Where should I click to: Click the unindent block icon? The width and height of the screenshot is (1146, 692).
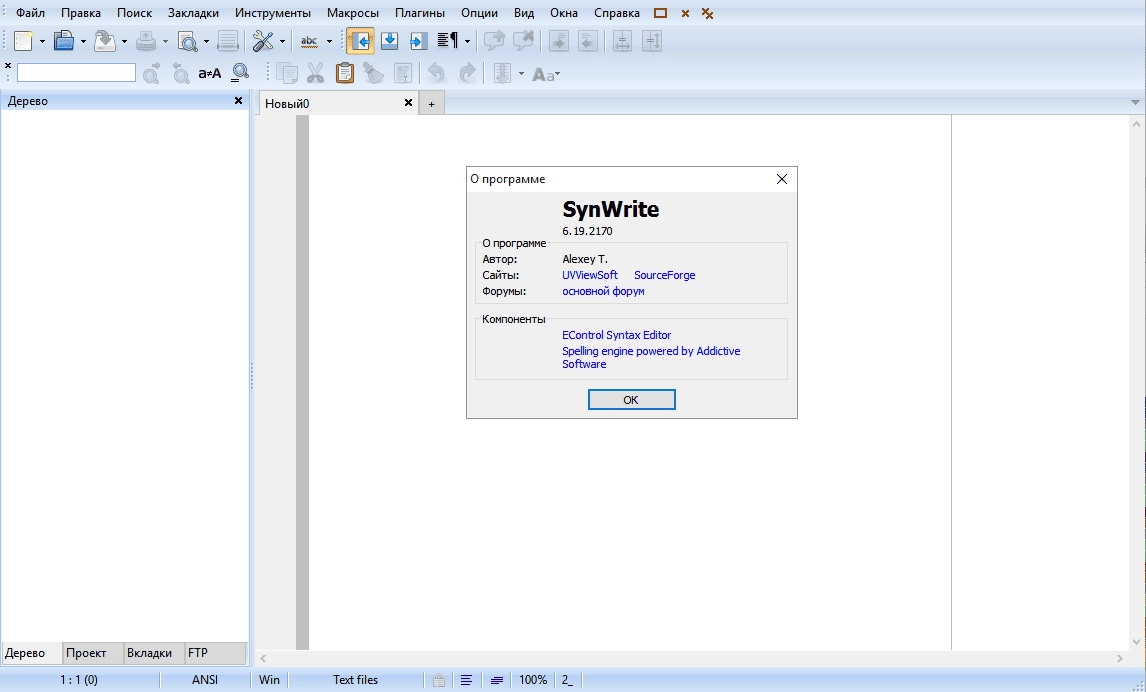point(588,41)
